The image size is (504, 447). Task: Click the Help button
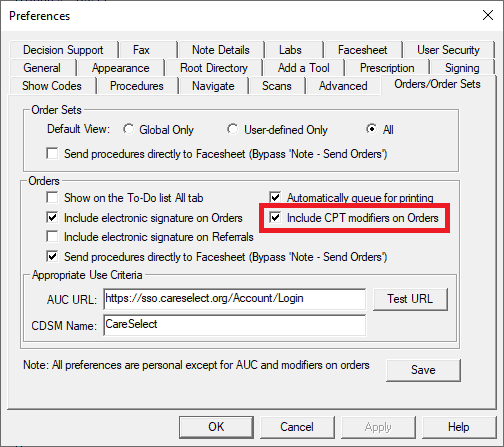[x=459, y=427]
